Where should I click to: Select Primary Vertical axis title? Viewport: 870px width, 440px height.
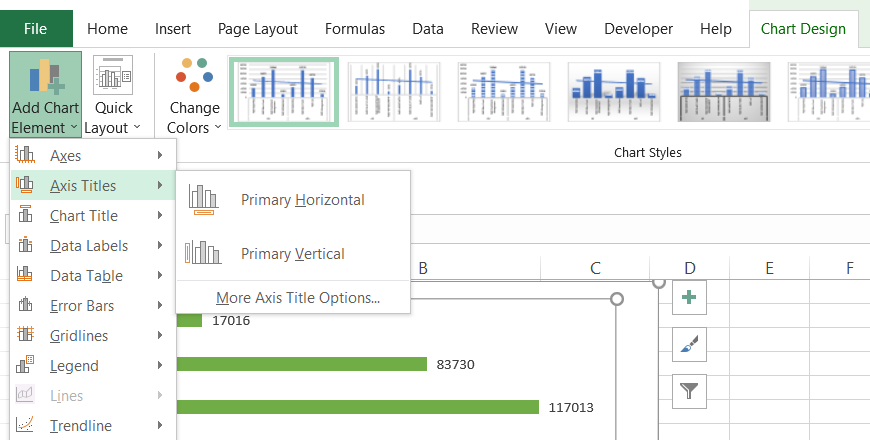292,254
